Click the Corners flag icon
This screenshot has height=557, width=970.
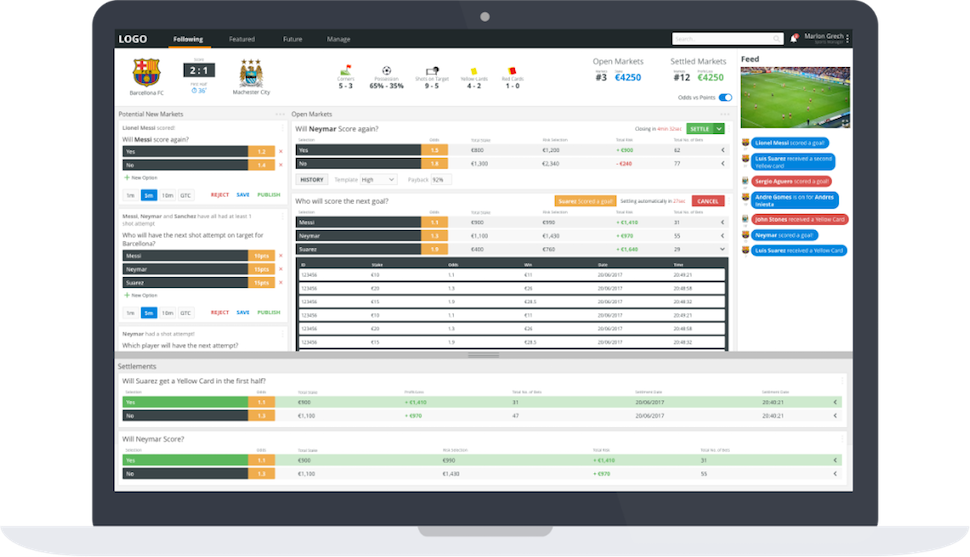pyautogui.click(x=346, y=70)
